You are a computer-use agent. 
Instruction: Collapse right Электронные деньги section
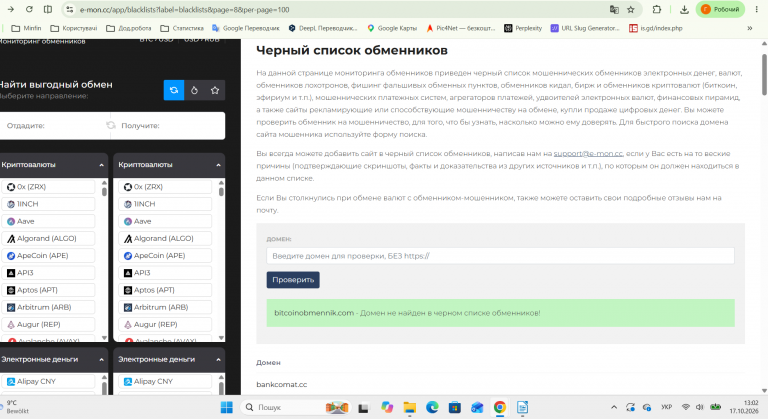tap(218, 360)
